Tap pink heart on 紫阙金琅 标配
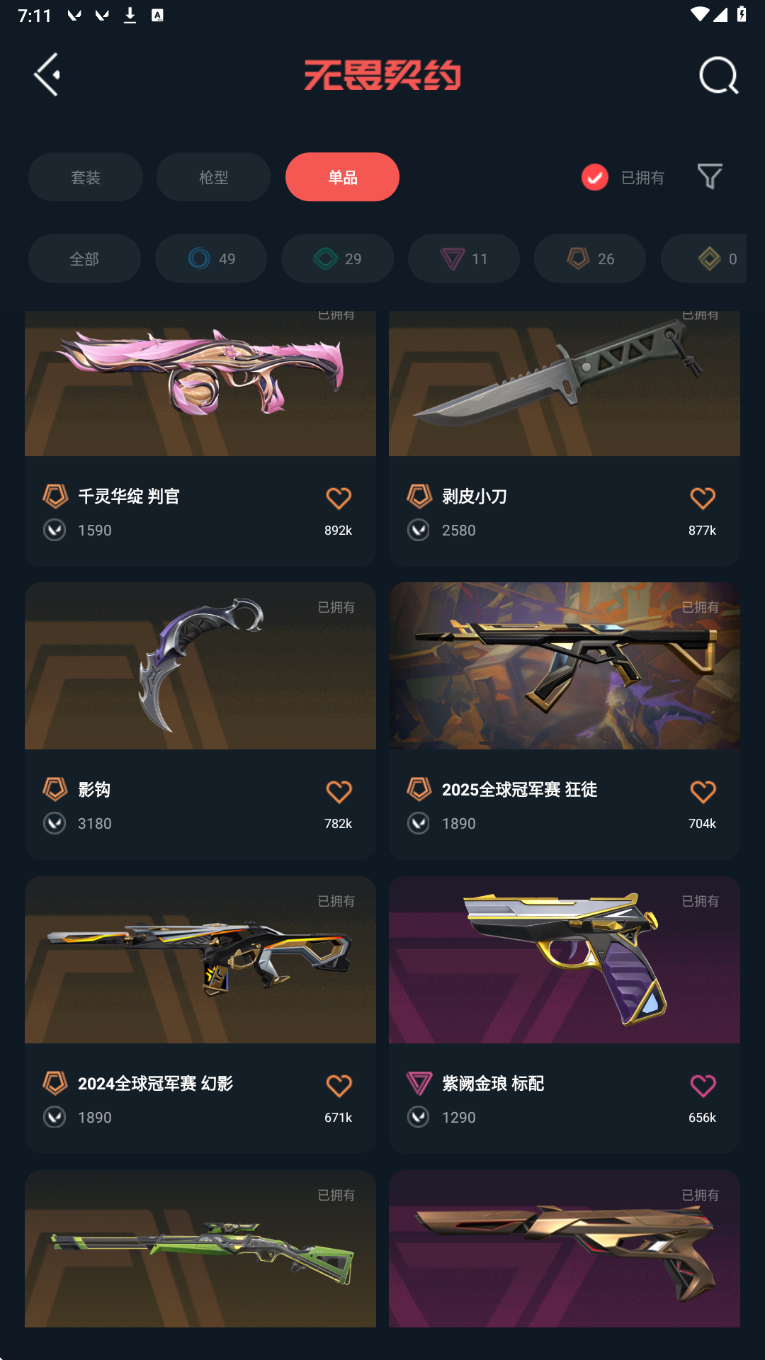765x1360 pixels. pyautogui.click(x=703, y=1086)
